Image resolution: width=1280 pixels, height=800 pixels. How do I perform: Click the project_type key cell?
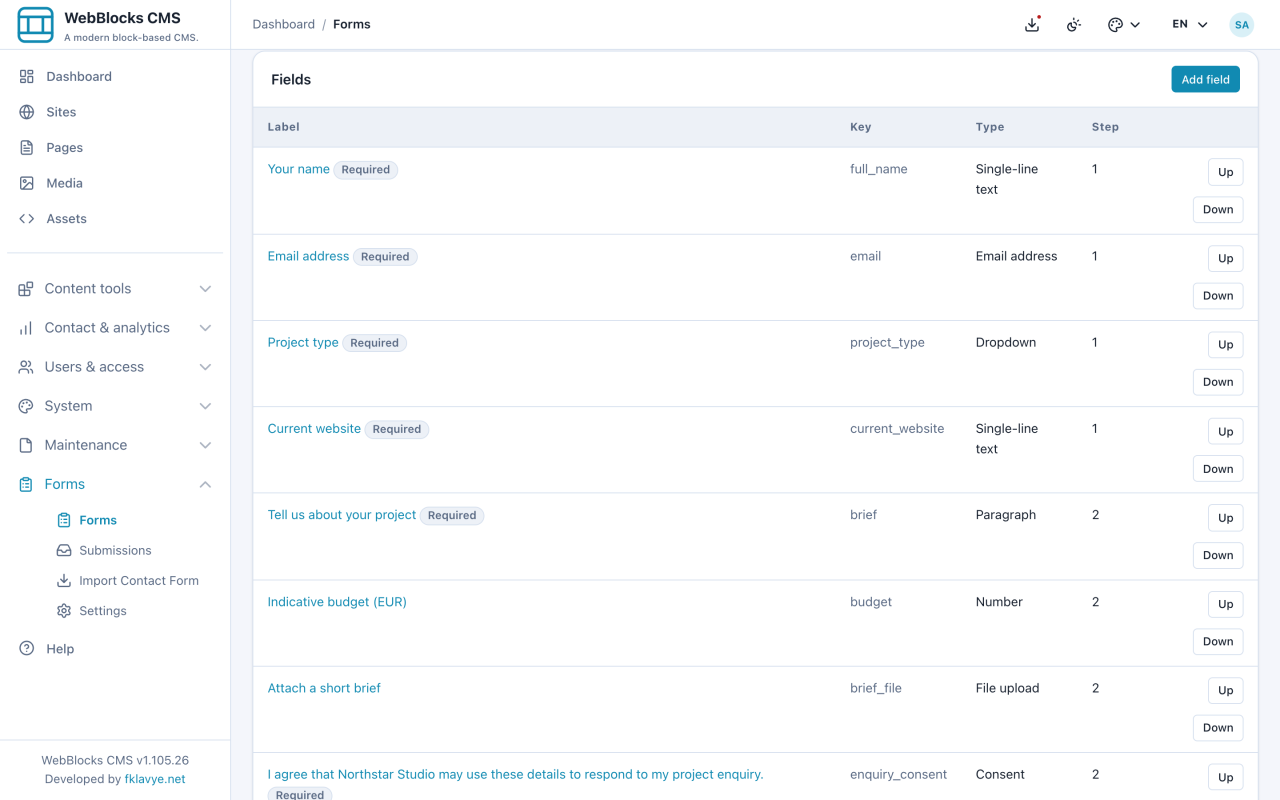click(887, 342)
